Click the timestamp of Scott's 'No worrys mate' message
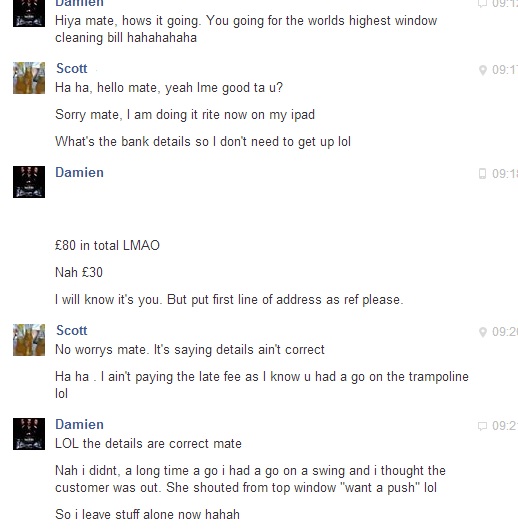The image size is (518, 531). coord(505,332)
